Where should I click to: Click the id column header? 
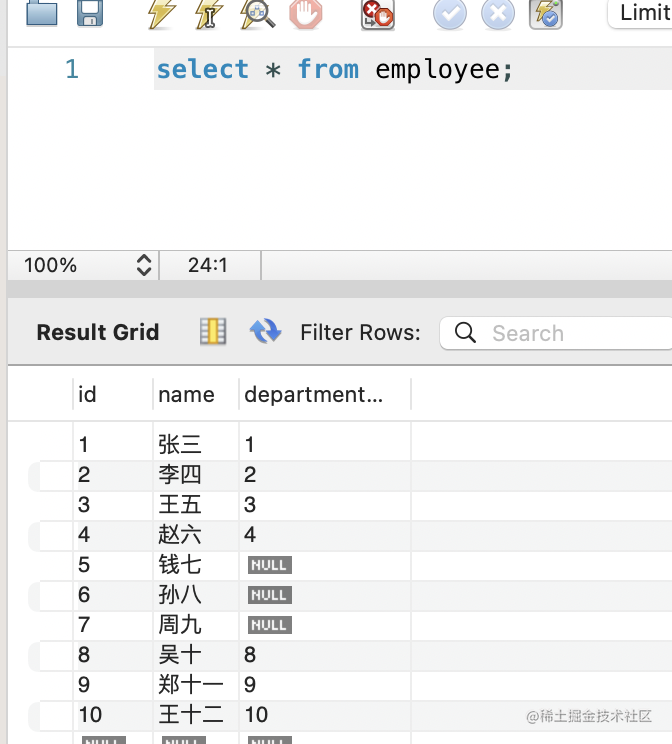pyautogui.click(x=113, y=394)
